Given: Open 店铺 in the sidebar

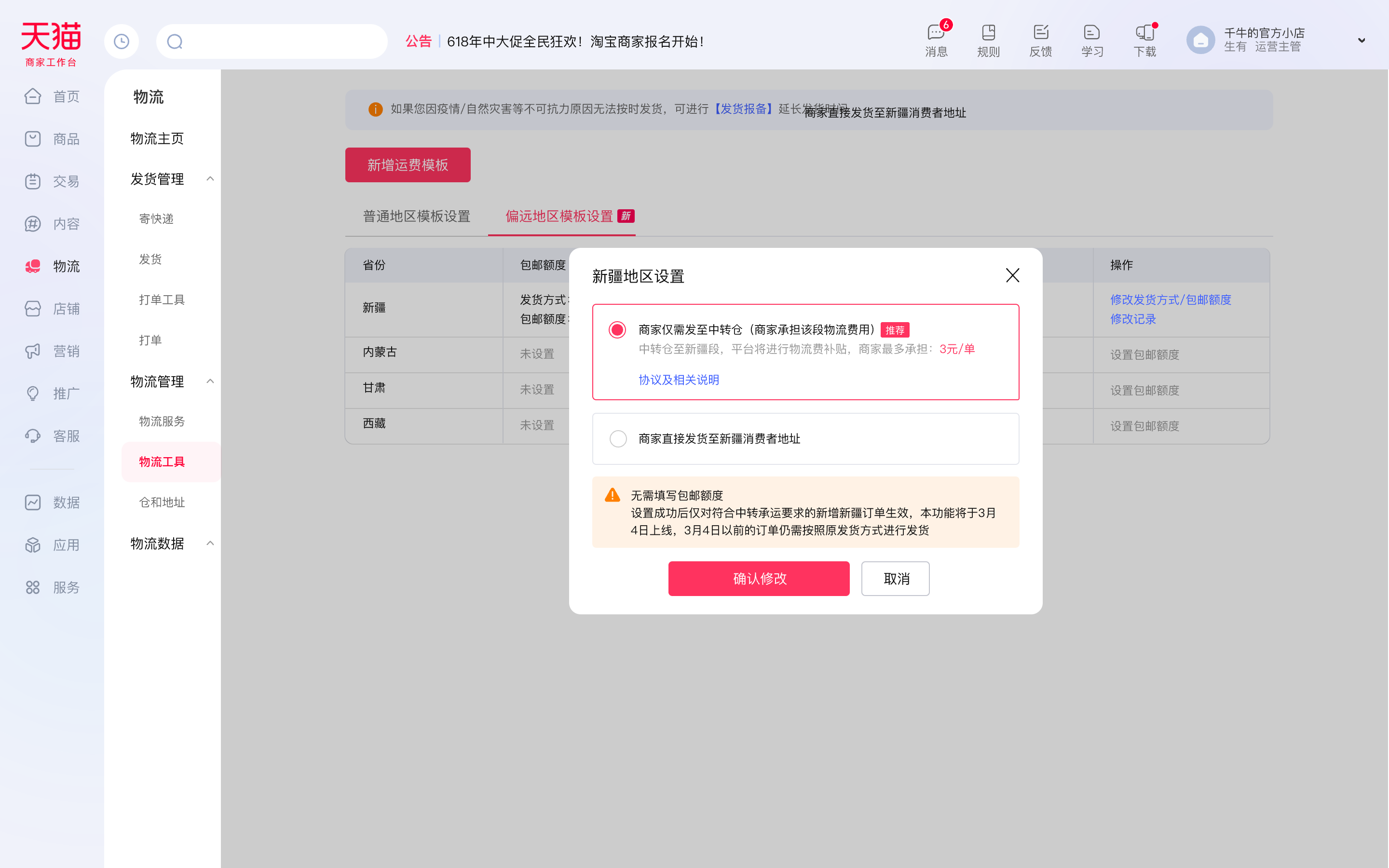Looking at the screenshot, I should (52, 309).
